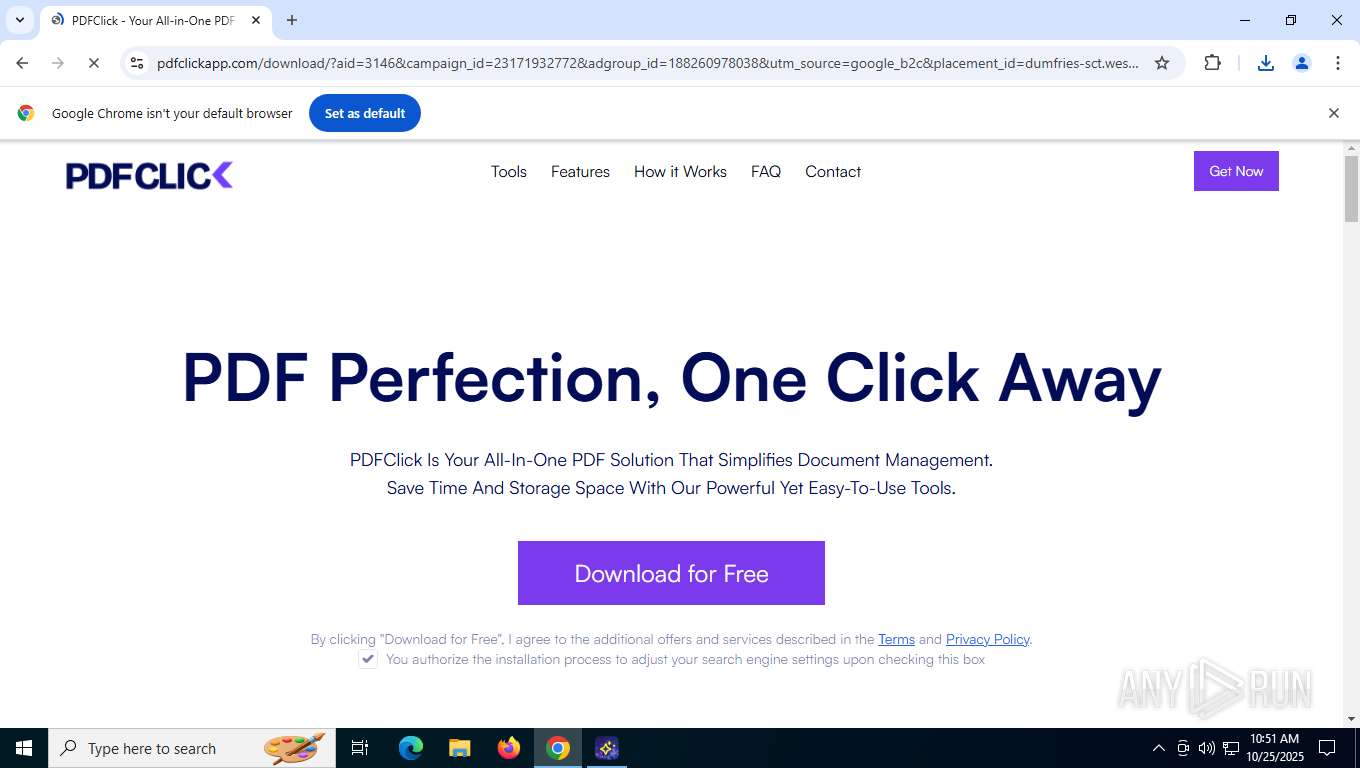Open the Privacy Policy link
Viewport: 1360px width, 768px height.
[987, 639]
